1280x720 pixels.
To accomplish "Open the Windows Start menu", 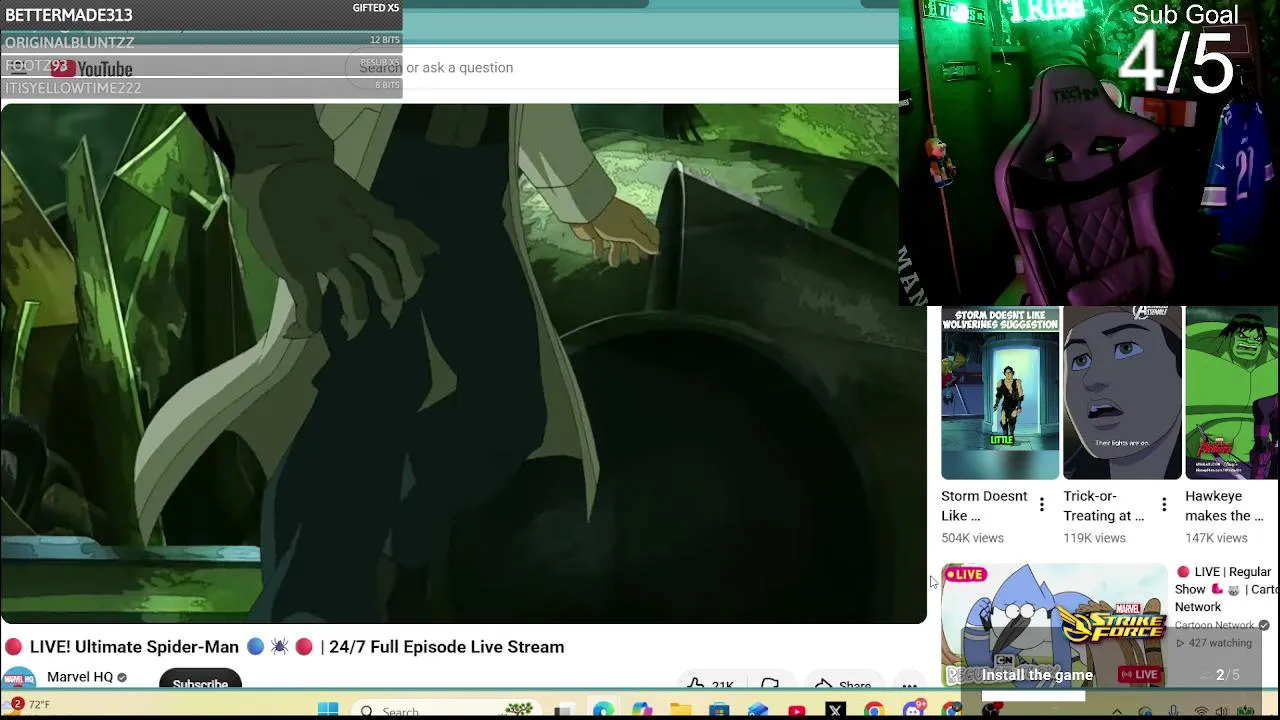I will click(328, 710).
